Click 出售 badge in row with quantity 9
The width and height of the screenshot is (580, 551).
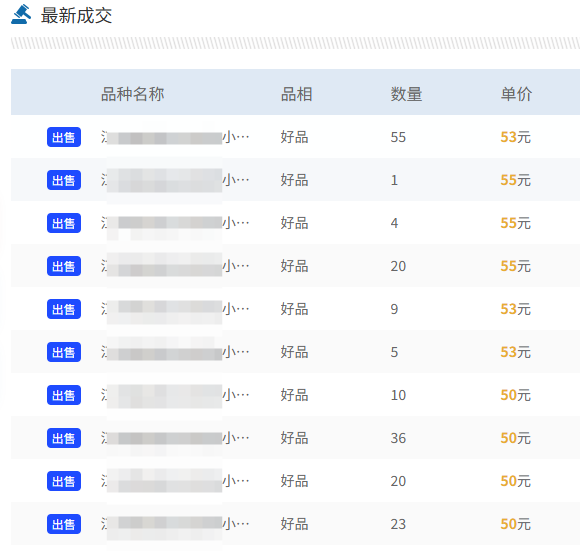pos(64,309)
